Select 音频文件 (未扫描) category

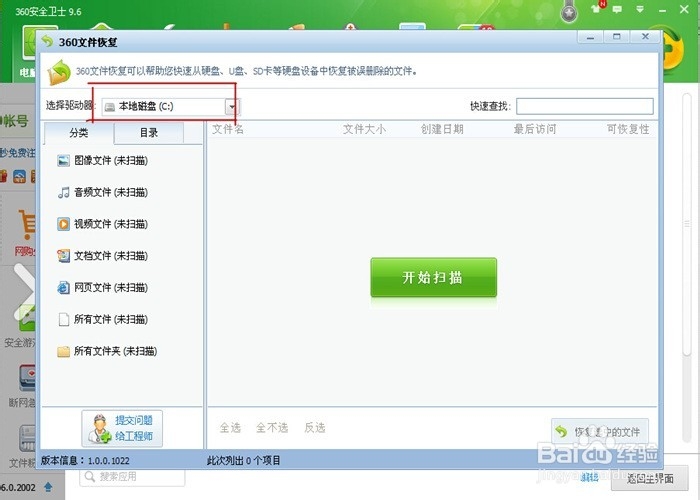[102, 192]
